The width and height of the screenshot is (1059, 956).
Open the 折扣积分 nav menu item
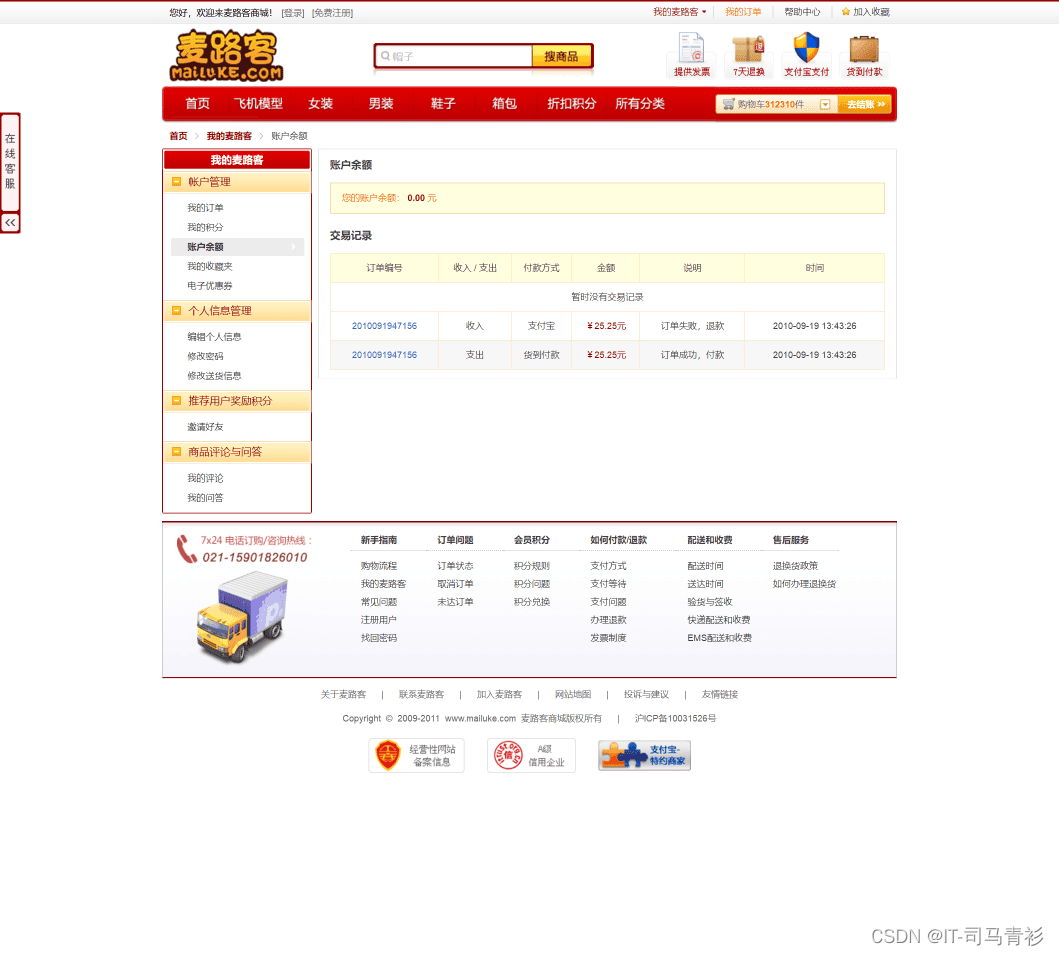coord(571,103)
